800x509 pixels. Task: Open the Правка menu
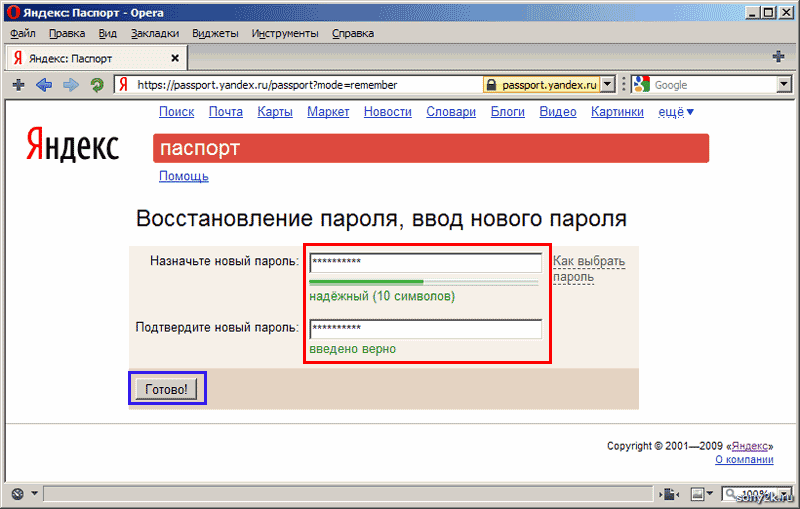(x=67, y=33)
